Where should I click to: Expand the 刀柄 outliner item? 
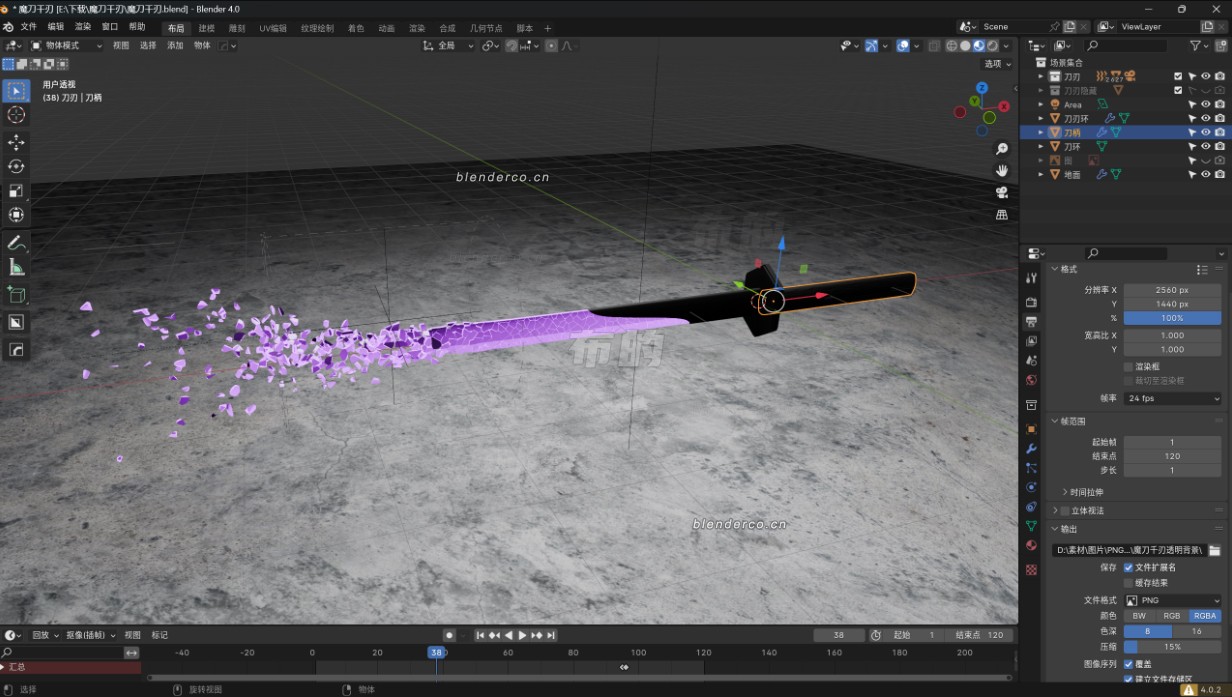click(1040, 132)
